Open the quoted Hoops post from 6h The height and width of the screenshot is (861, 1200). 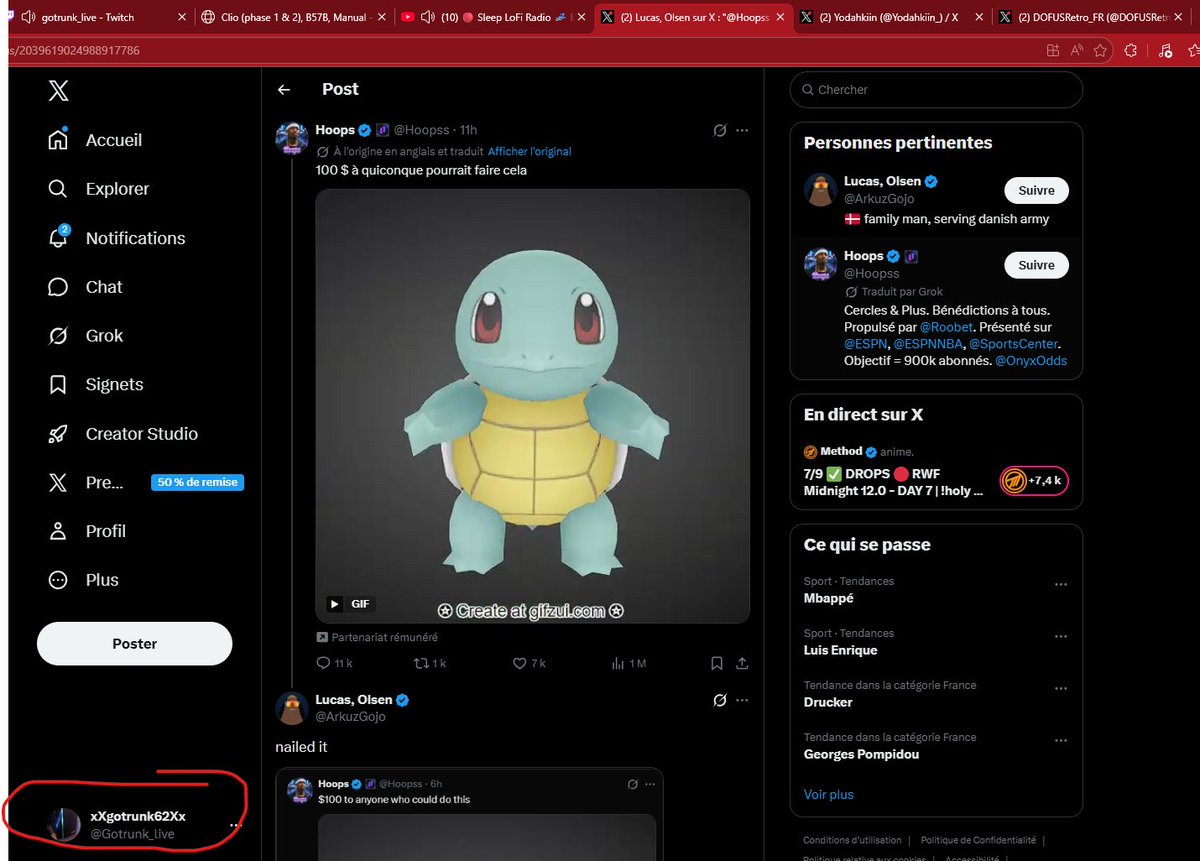point(470,815)
